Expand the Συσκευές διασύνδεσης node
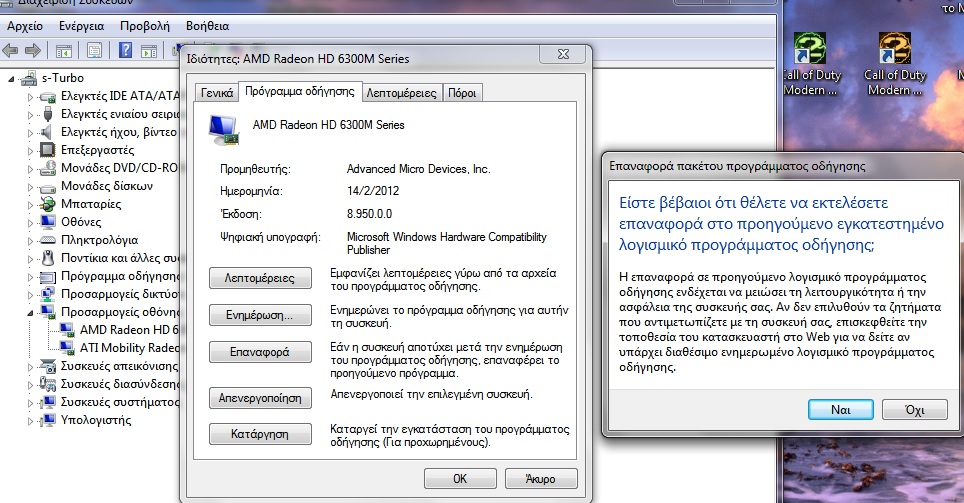The width and height of the screenshot is (964, 503). coord(30,385)
